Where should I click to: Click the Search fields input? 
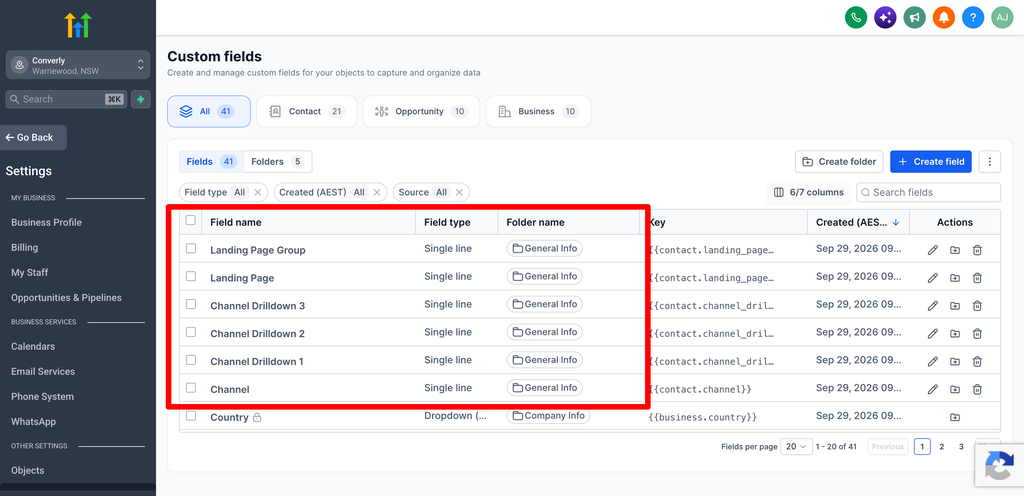coord(928,193)
